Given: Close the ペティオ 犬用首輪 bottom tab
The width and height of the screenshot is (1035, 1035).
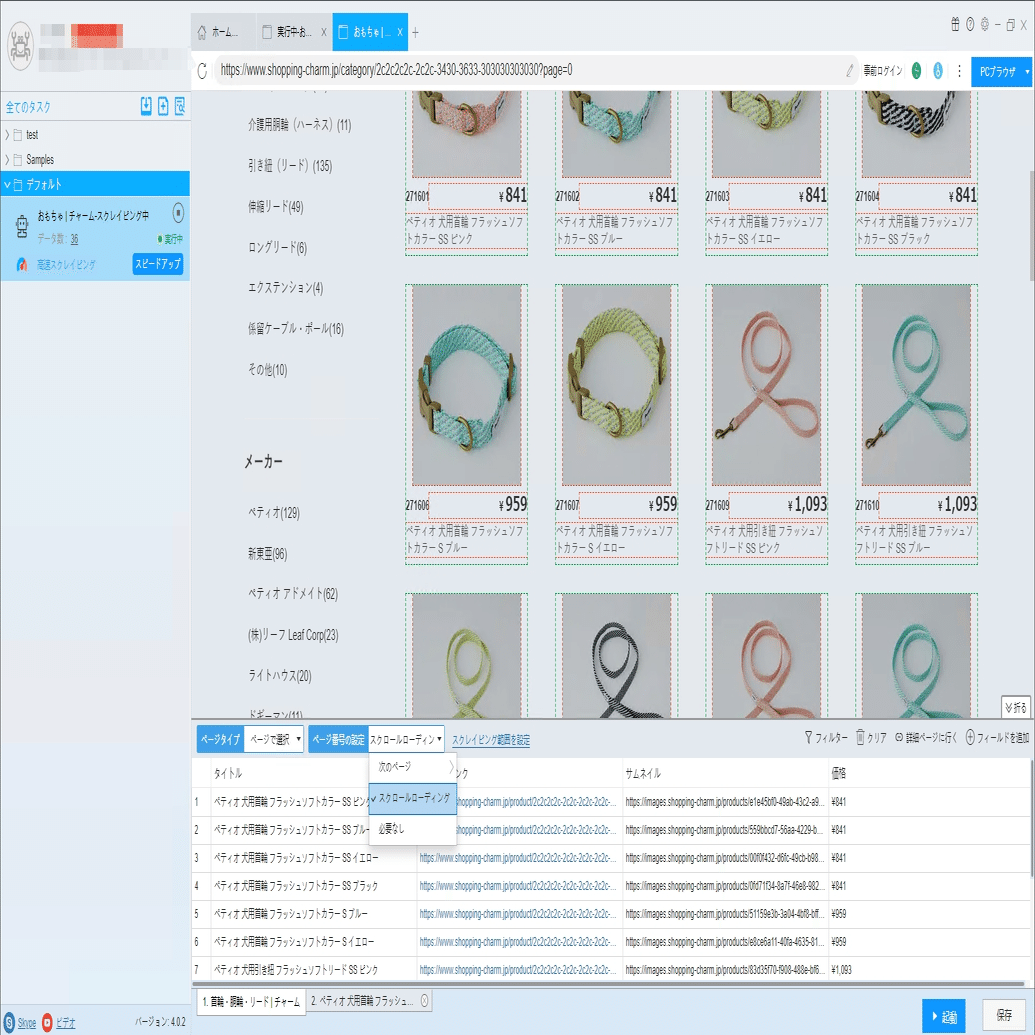Looking at the screenshot, I should pyautogui.click(x=424, y=1001).
